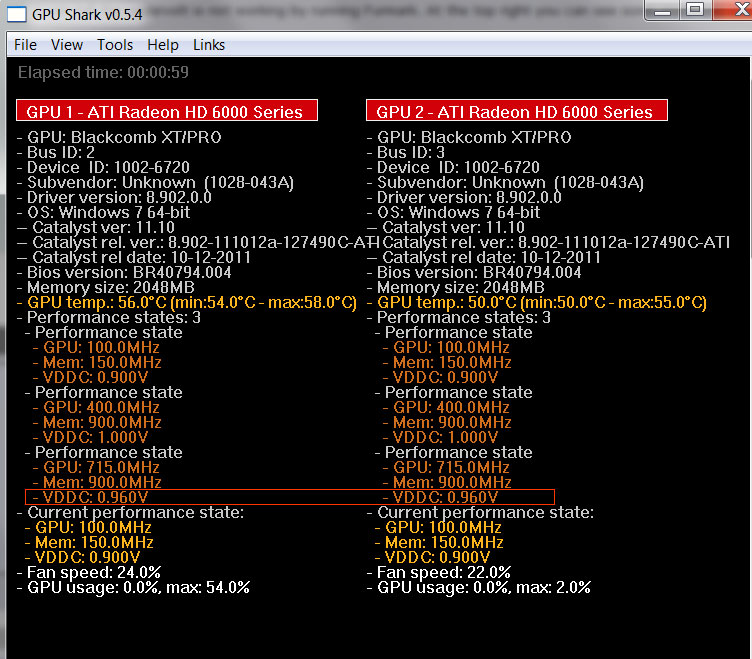The width and height of the screenshot is (752, 659).
Task: Click the GPU 1 - ATI Radeon HD 6000 Series header
Action: point(167,110)
